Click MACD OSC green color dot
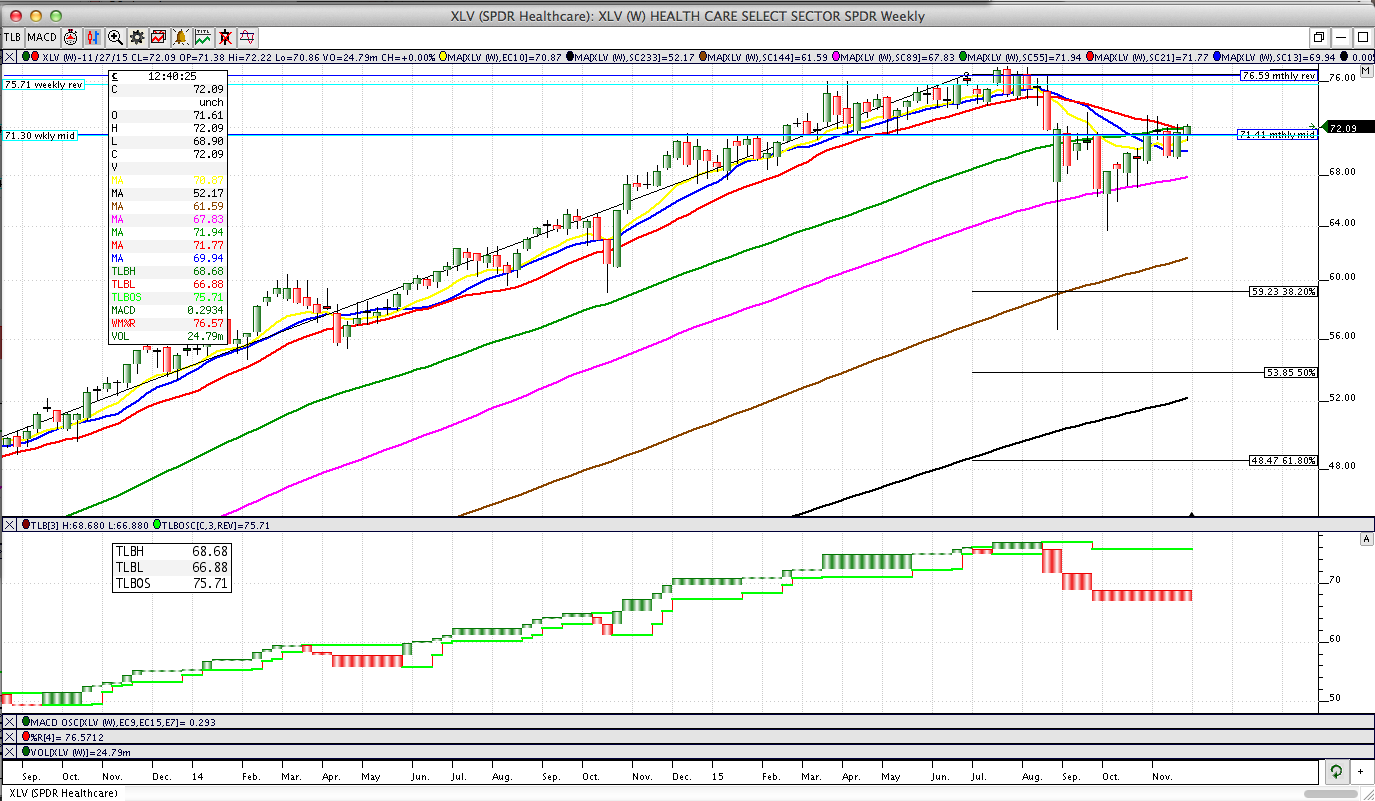This screenshot has height=801, width=1375. pos(24,722)
